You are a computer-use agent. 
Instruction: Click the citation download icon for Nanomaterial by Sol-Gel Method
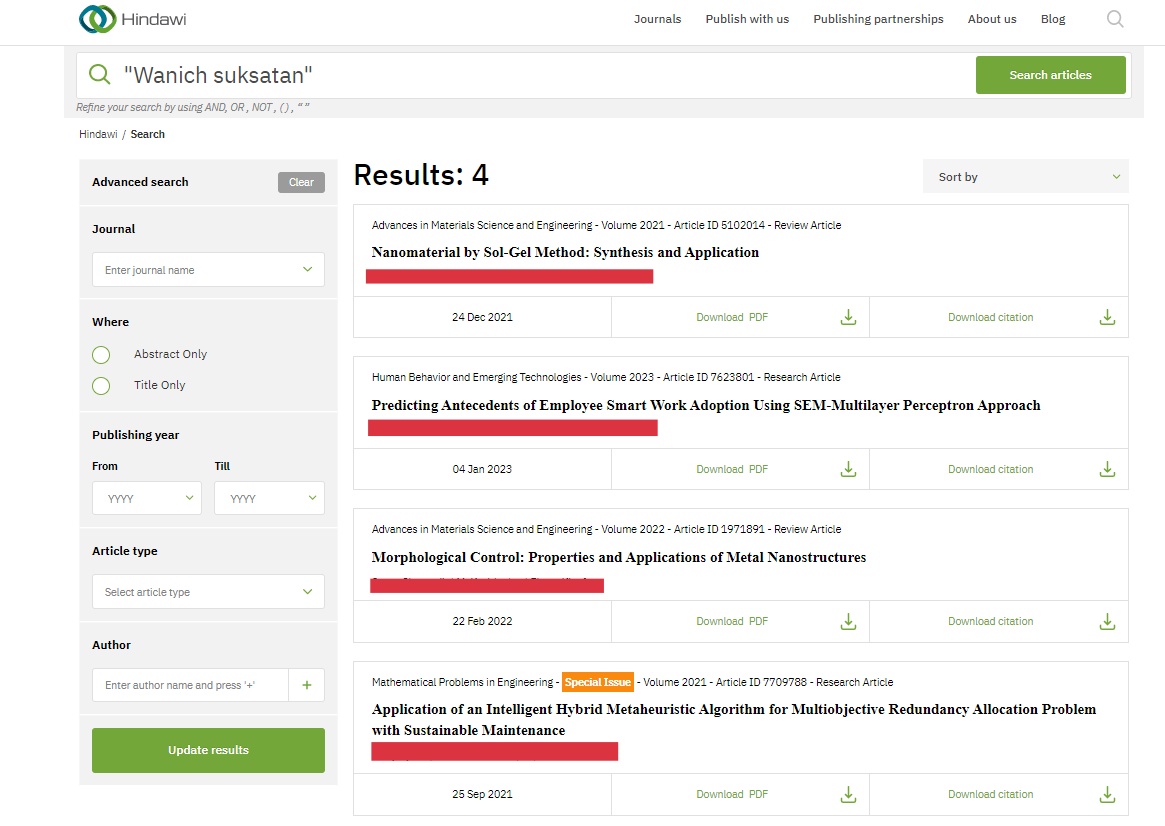point(1107,317)
